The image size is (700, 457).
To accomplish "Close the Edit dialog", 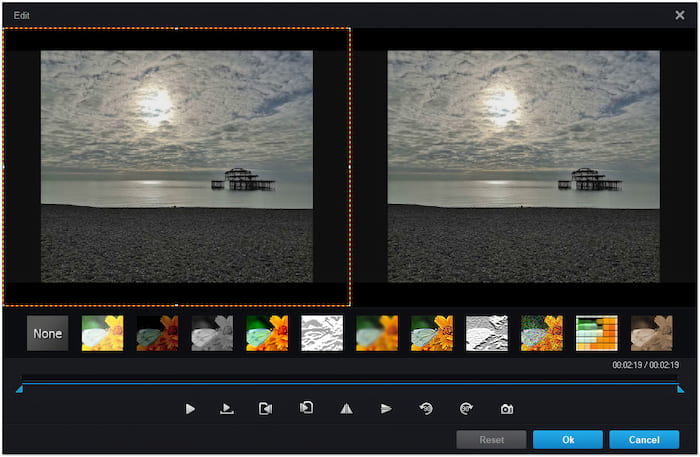I will coord(680,15).
